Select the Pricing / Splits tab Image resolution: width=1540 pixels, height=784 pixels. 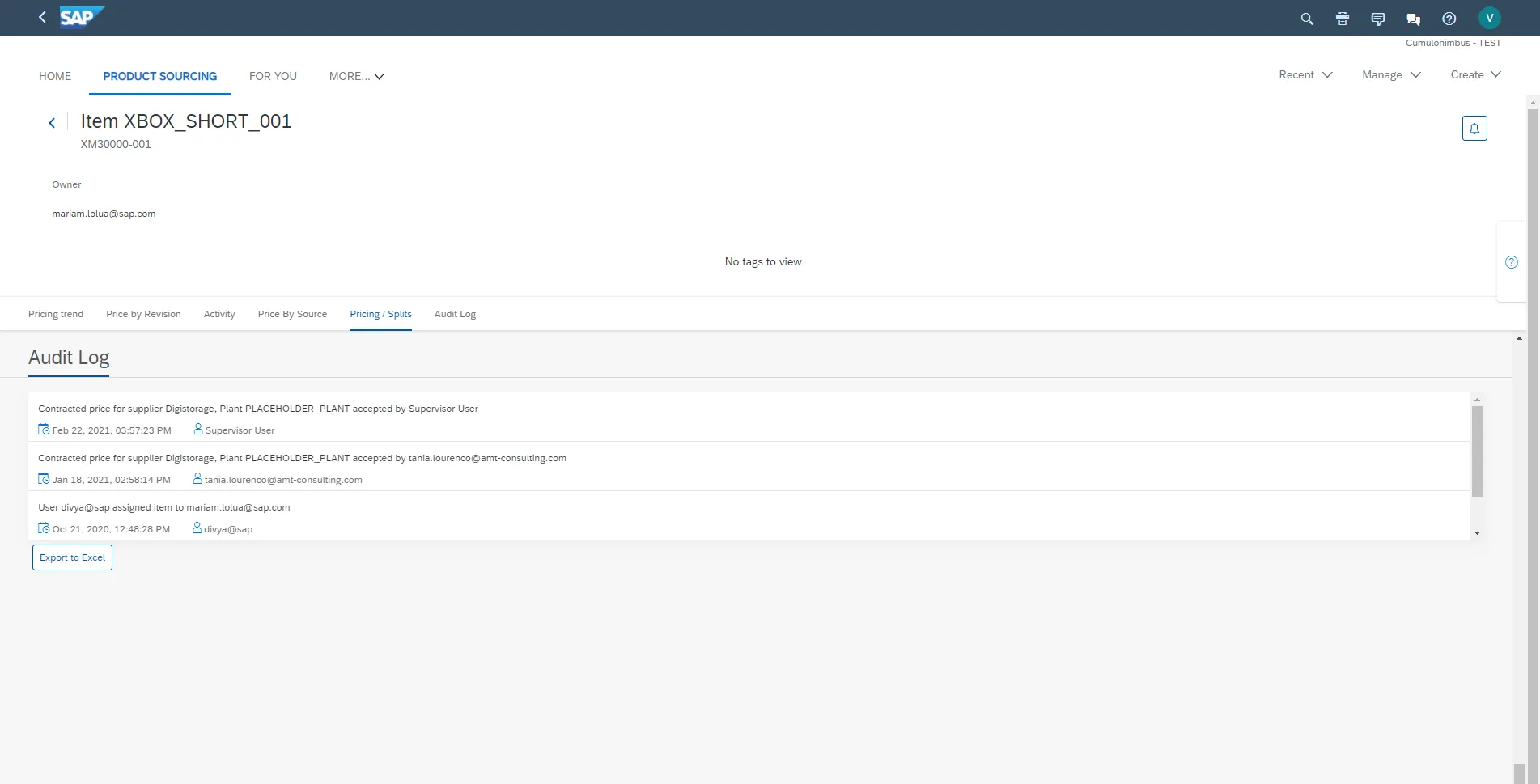coord(380,314)
